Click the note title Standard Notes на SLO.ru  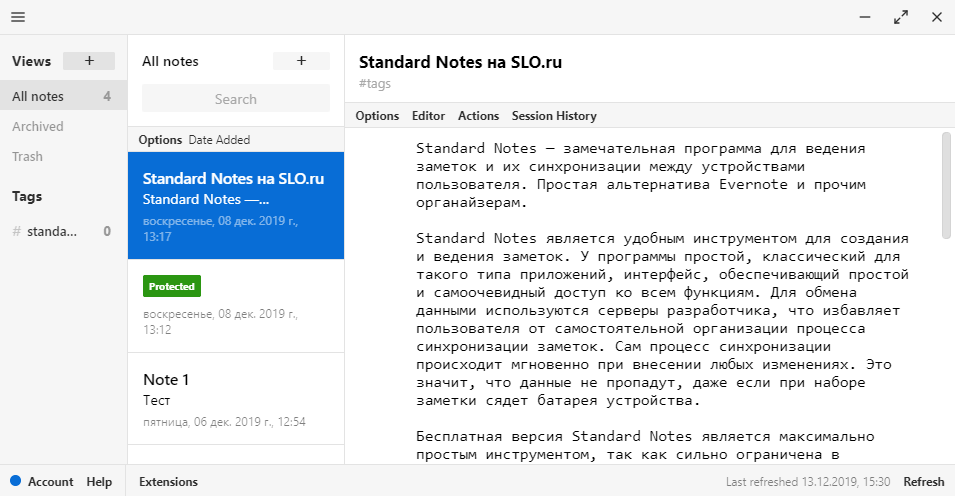pyautogui.click(x=460, y=62)
